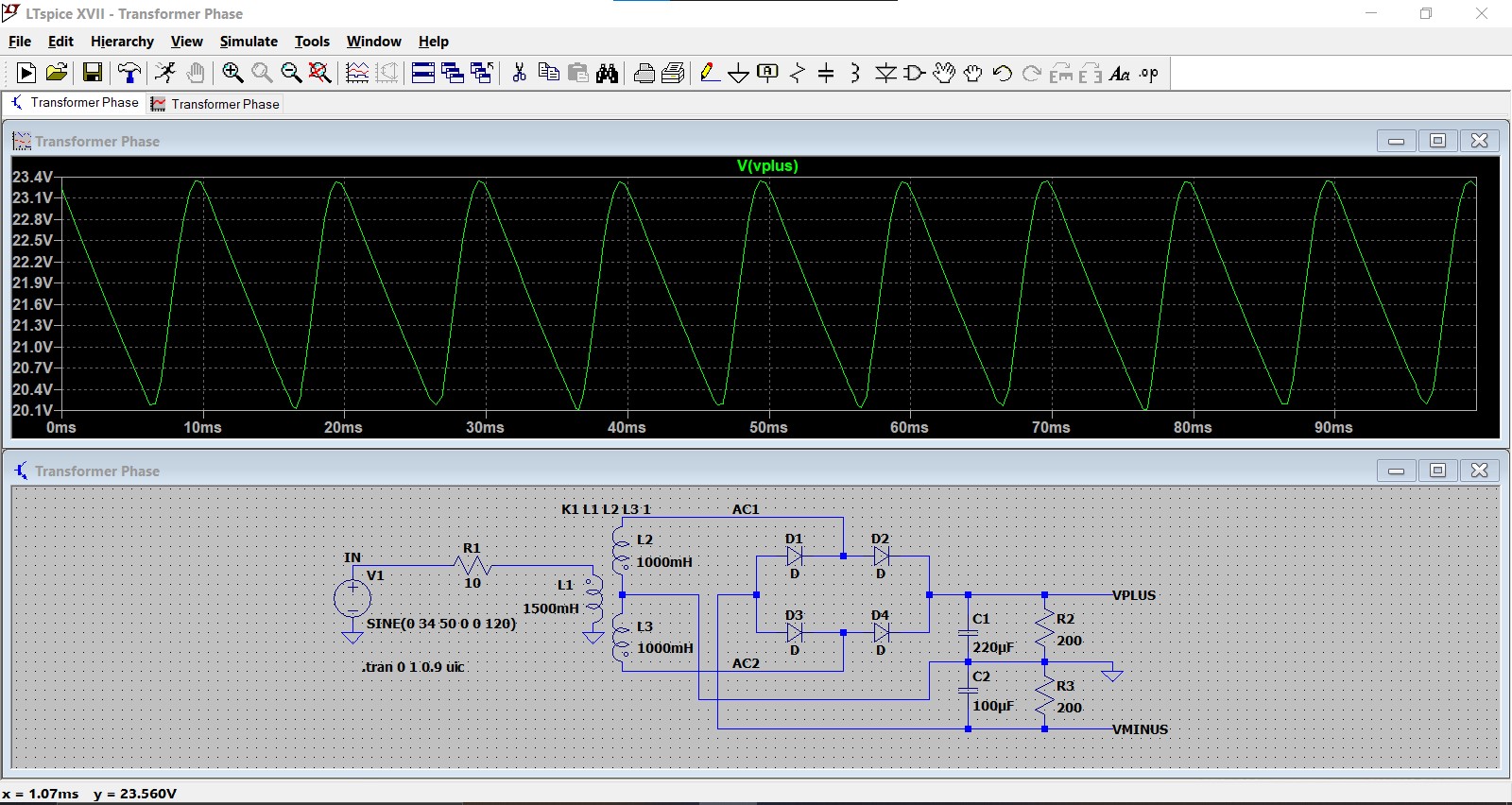The height and width of the screenshot is (805, 1512).
Task: Click the IN net label
Action: pyautogui.click(x=352, y=557)
